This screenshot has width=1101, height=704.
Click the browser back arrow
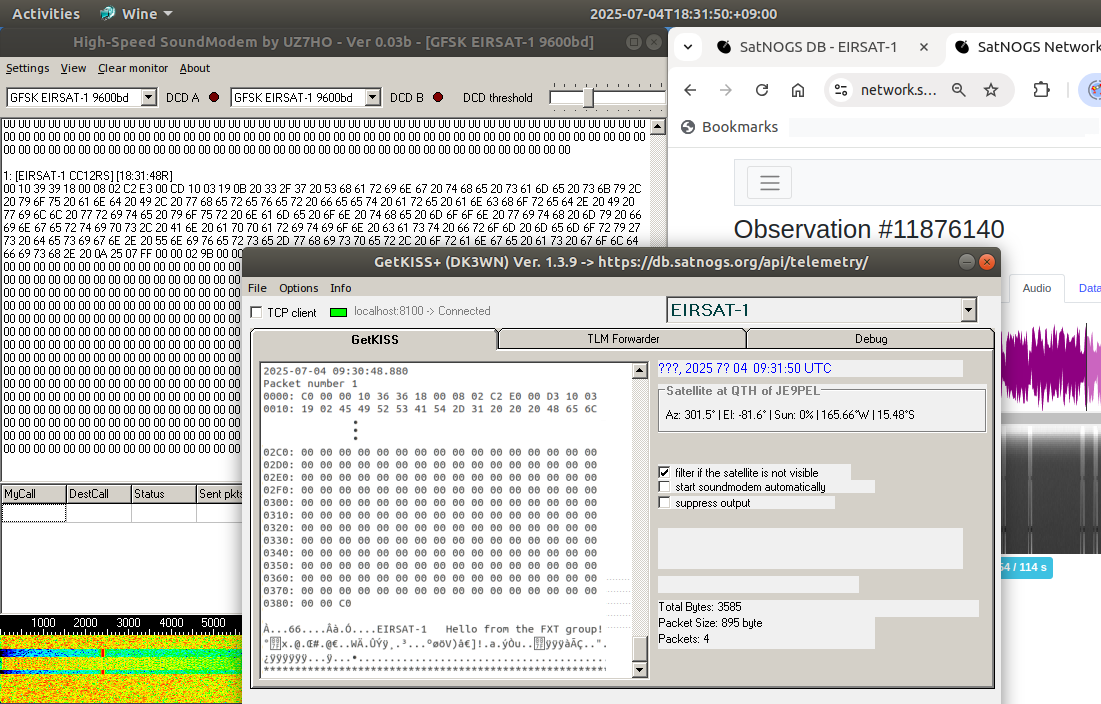point(690,90)
